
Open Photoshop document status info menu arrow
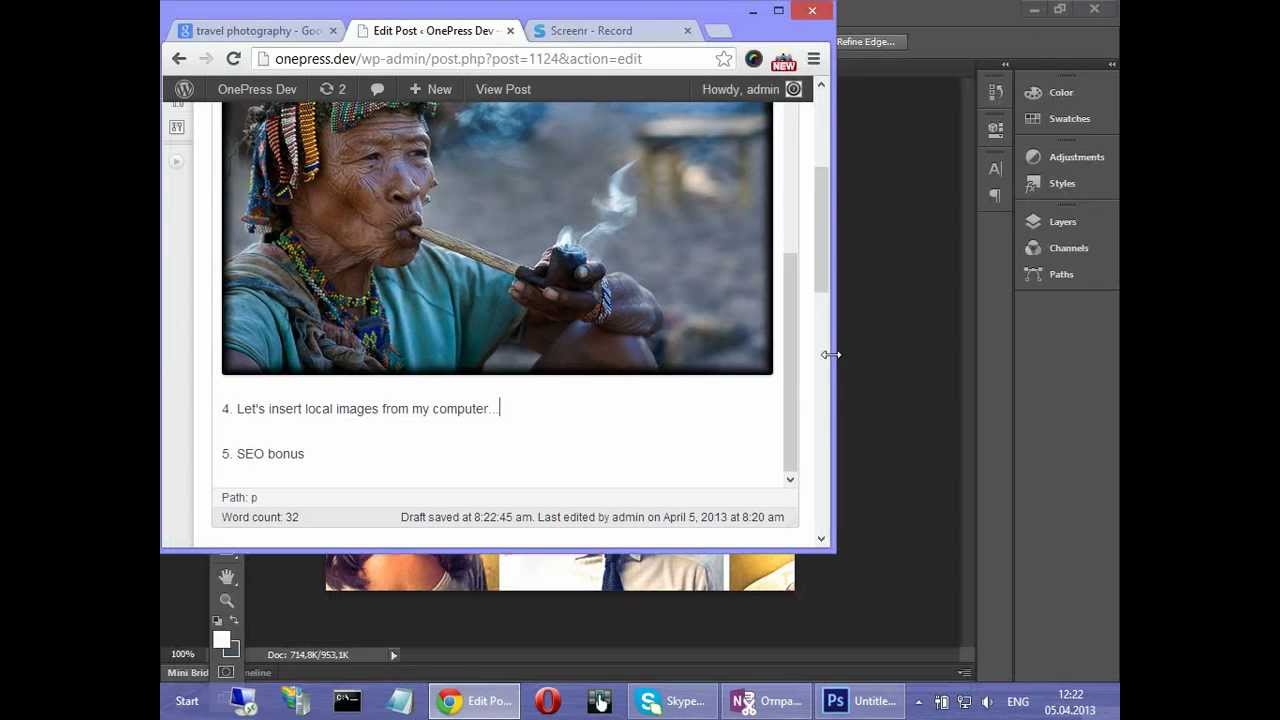click(393, 655)
